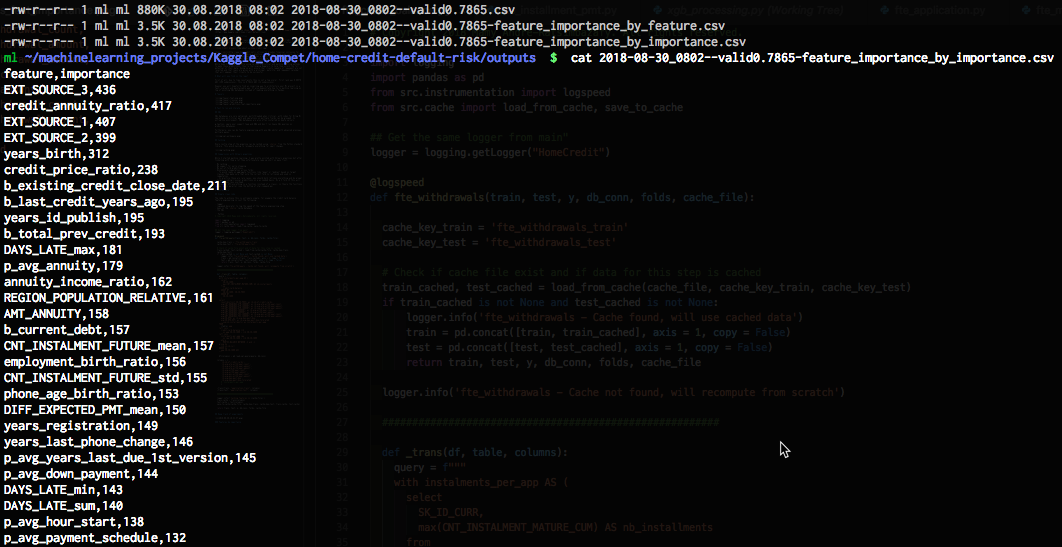Click the b_current_debt,157 line
Viewport: 1062px width, 547px height.
point(67,330)
